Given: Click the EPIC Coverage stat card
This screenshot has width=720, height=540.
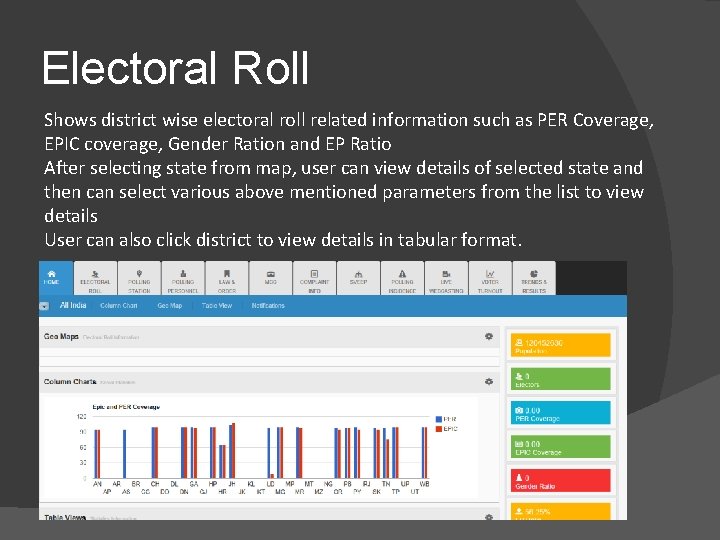Looking at the screenshot, I should pyautogui.click(x=561, y=446).
